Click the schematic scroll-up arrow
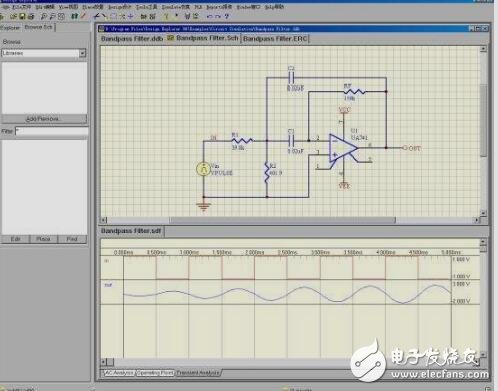Image resolution: width=498 pixels, height=391 pixels. pos(483,49)
